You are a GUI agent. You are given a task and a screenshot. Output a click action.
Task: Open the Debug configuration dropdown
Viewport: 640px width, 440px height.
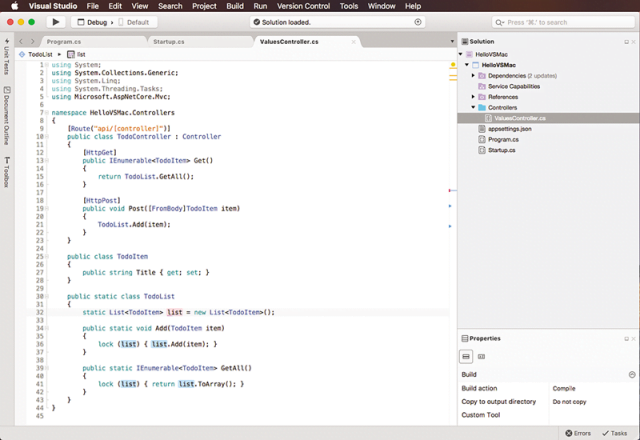pyautogui.click(x=98, y=21)
